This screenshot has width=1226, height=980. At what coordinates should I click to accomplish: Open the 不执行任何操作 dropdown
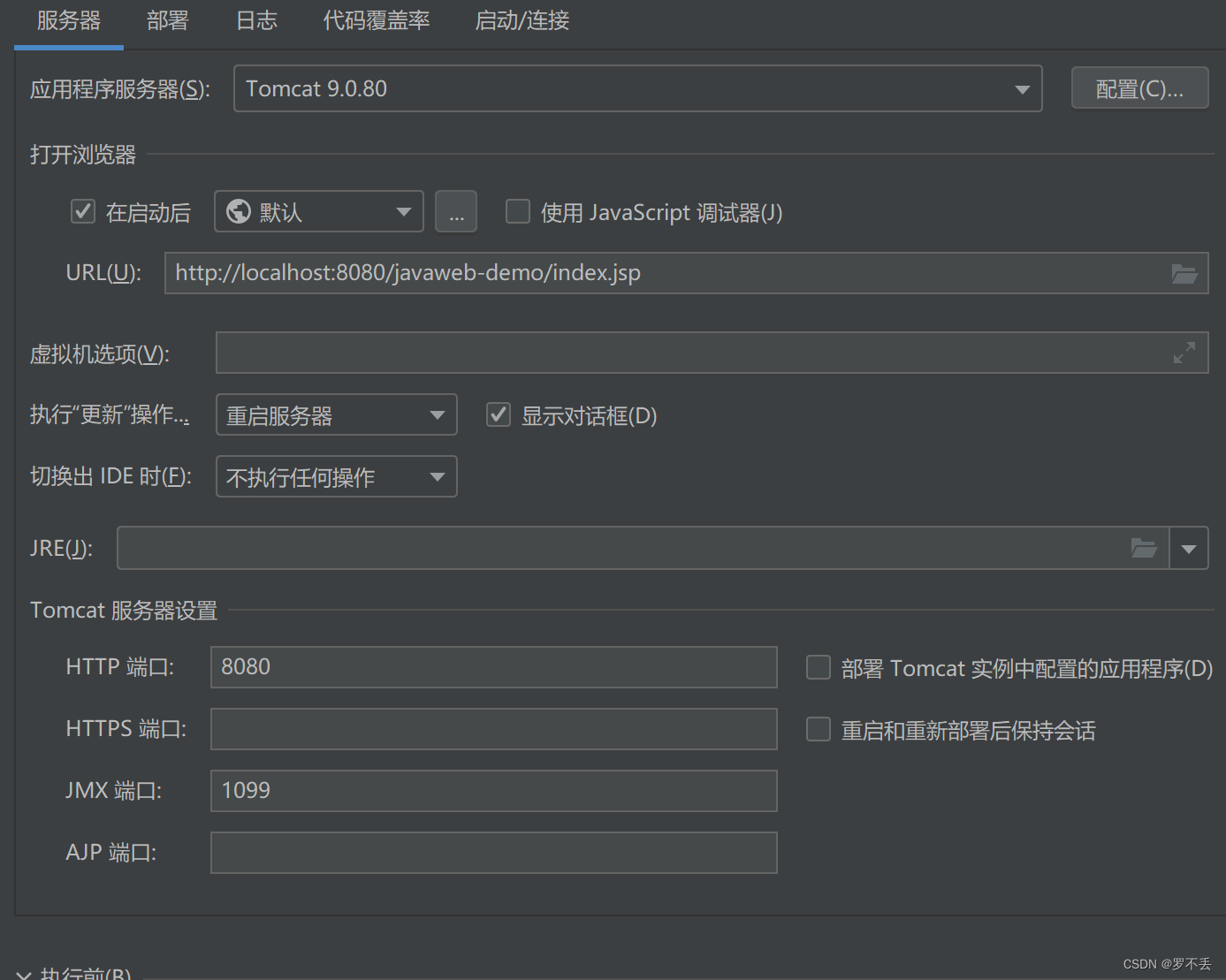point(337,476)
